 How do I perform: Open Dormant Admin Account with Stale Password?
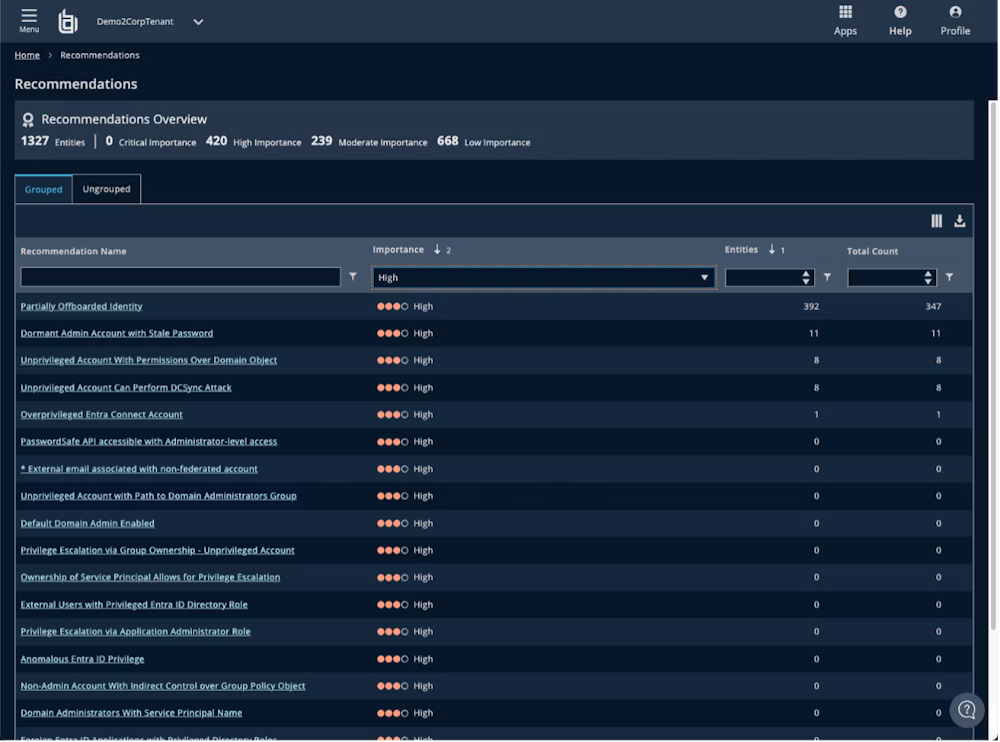click(117, 333)
